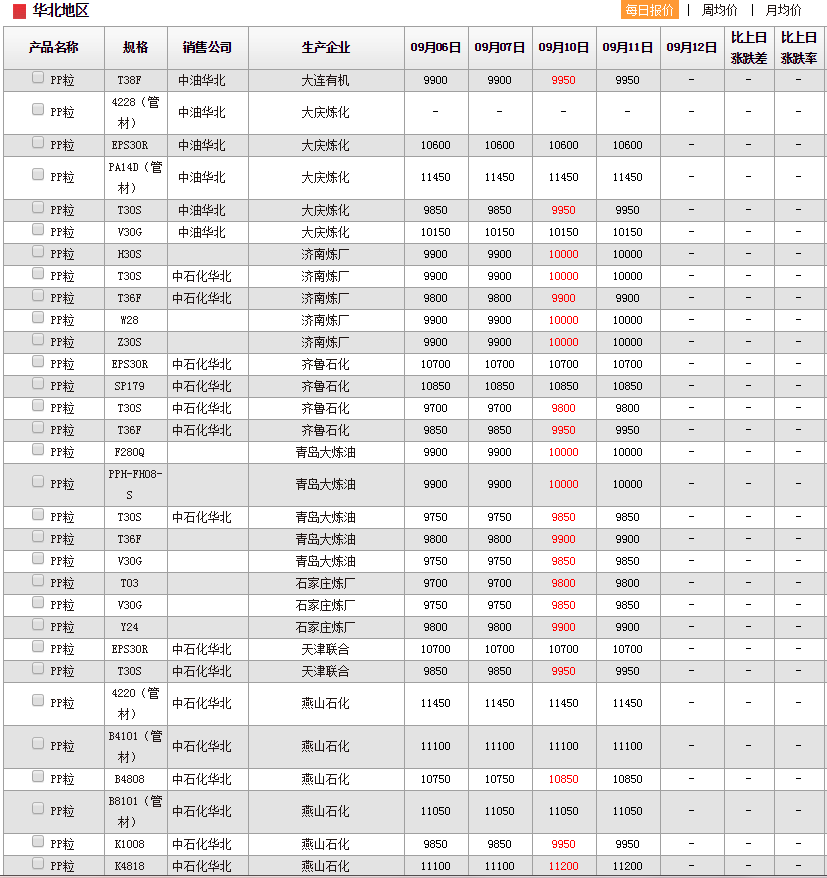Select checkbox for H30S 济南炼厂 row
The image size is (827, 878).
[x=38, y=251]
